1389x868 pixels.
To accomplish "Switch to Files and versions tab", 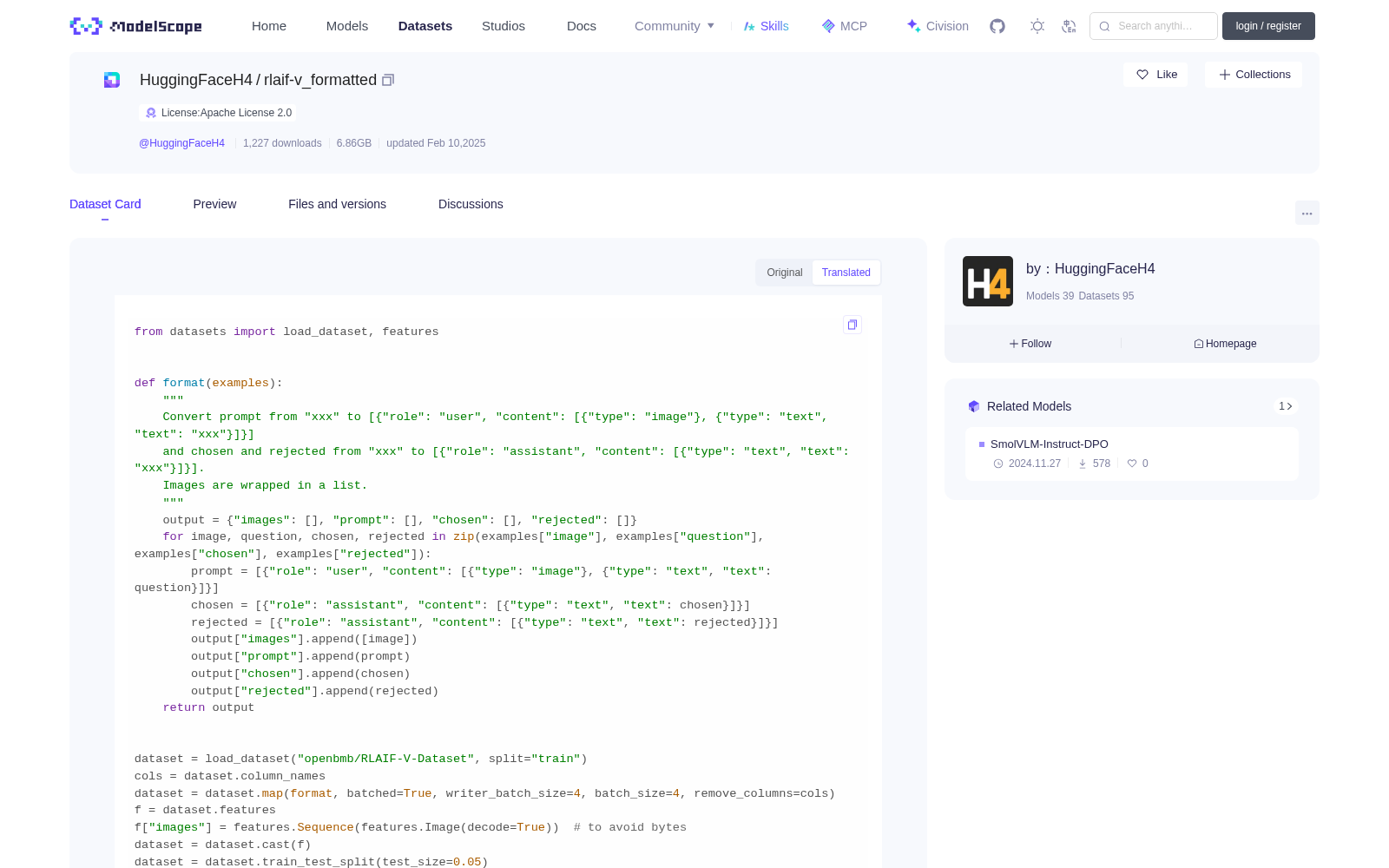I will tap(337, 205).
